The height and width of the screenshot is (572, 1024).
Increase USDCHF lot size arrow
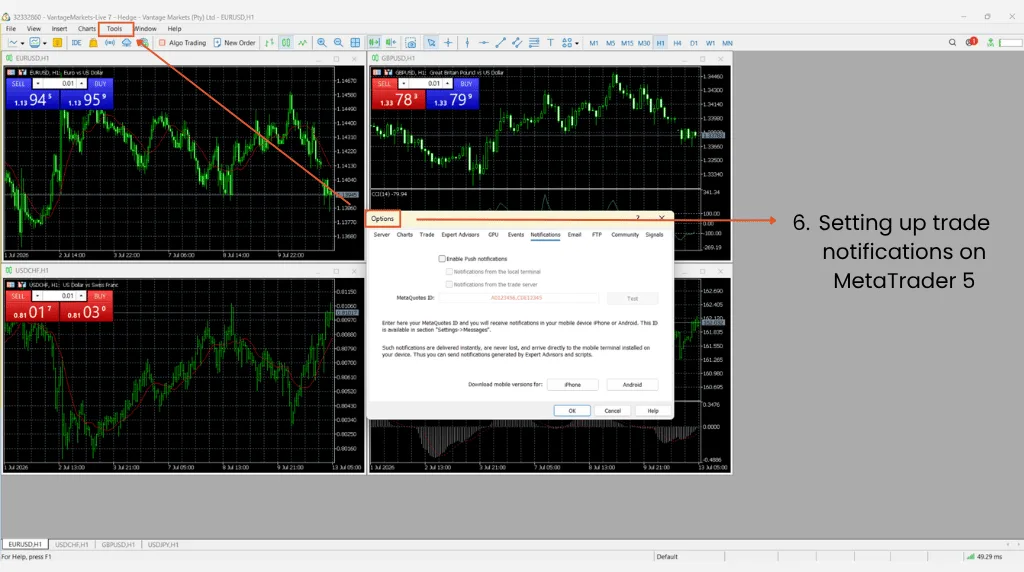coord(81,296)
